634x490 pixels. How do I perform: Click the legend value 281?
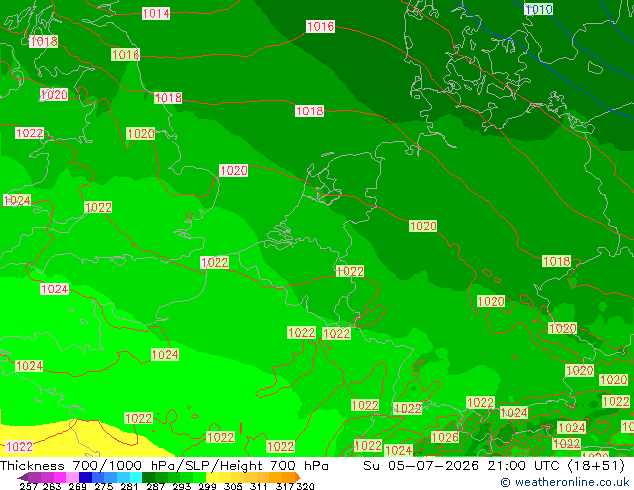click(129, 486)
